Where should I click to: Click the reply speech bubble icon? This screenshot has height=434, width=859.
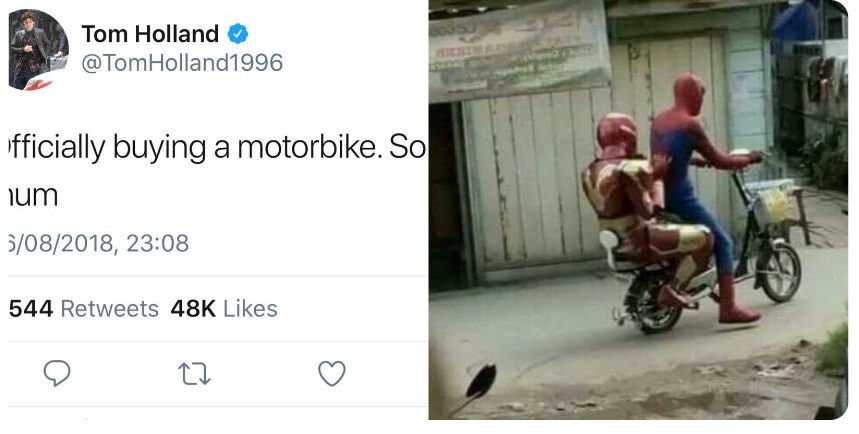[x=57, y=373]
